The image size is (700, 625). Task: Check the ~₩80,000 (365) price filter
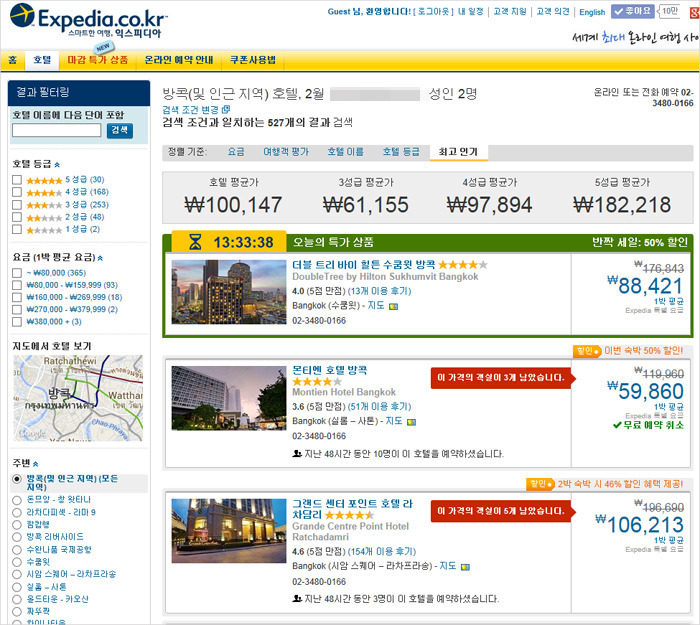point(17,273)
